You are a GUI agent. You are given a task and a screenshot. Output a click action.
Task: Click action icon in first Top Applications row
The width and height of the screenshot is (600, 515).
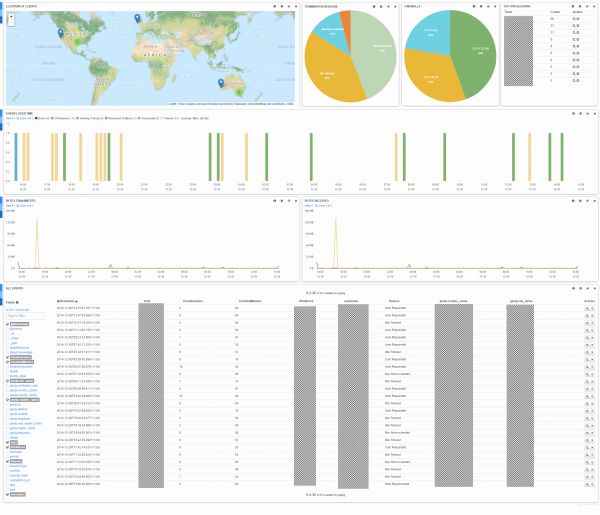coord(573,18)
